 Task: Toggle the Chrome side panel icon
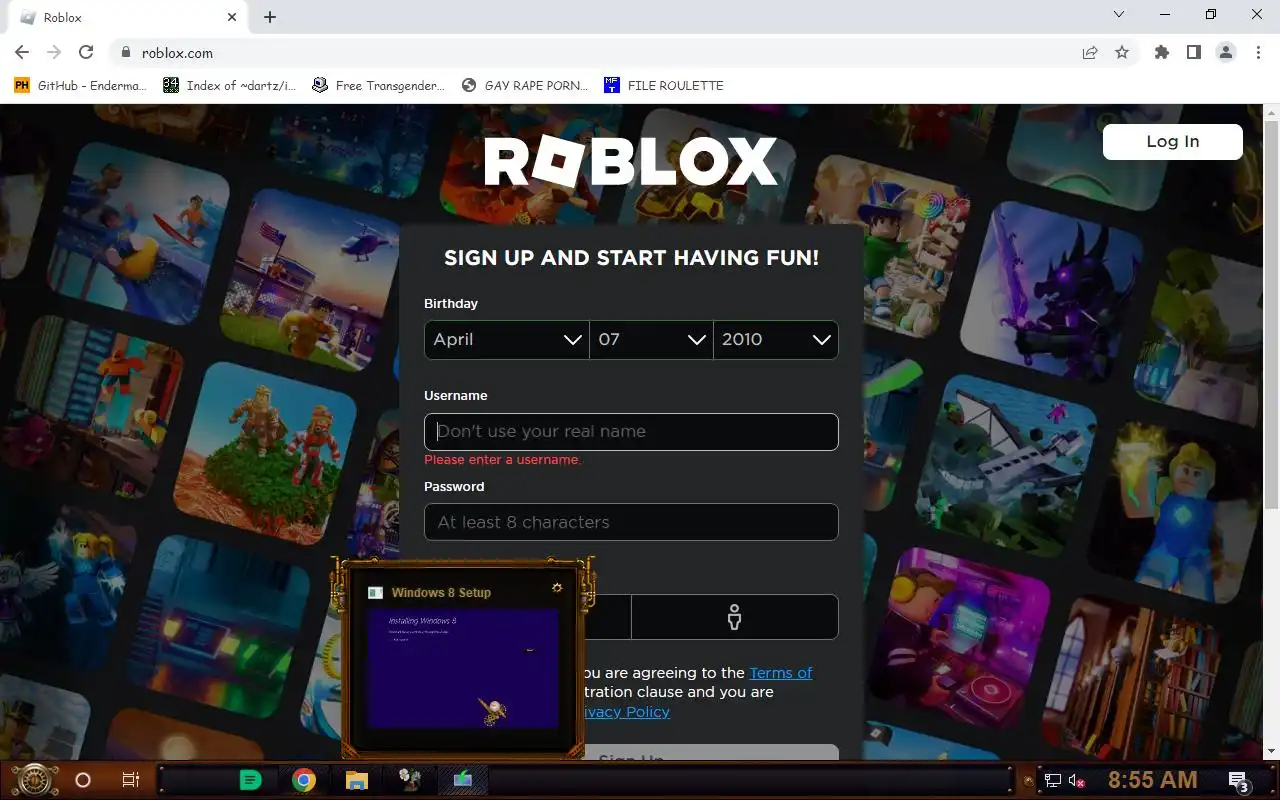click(x=1193, y=53)
